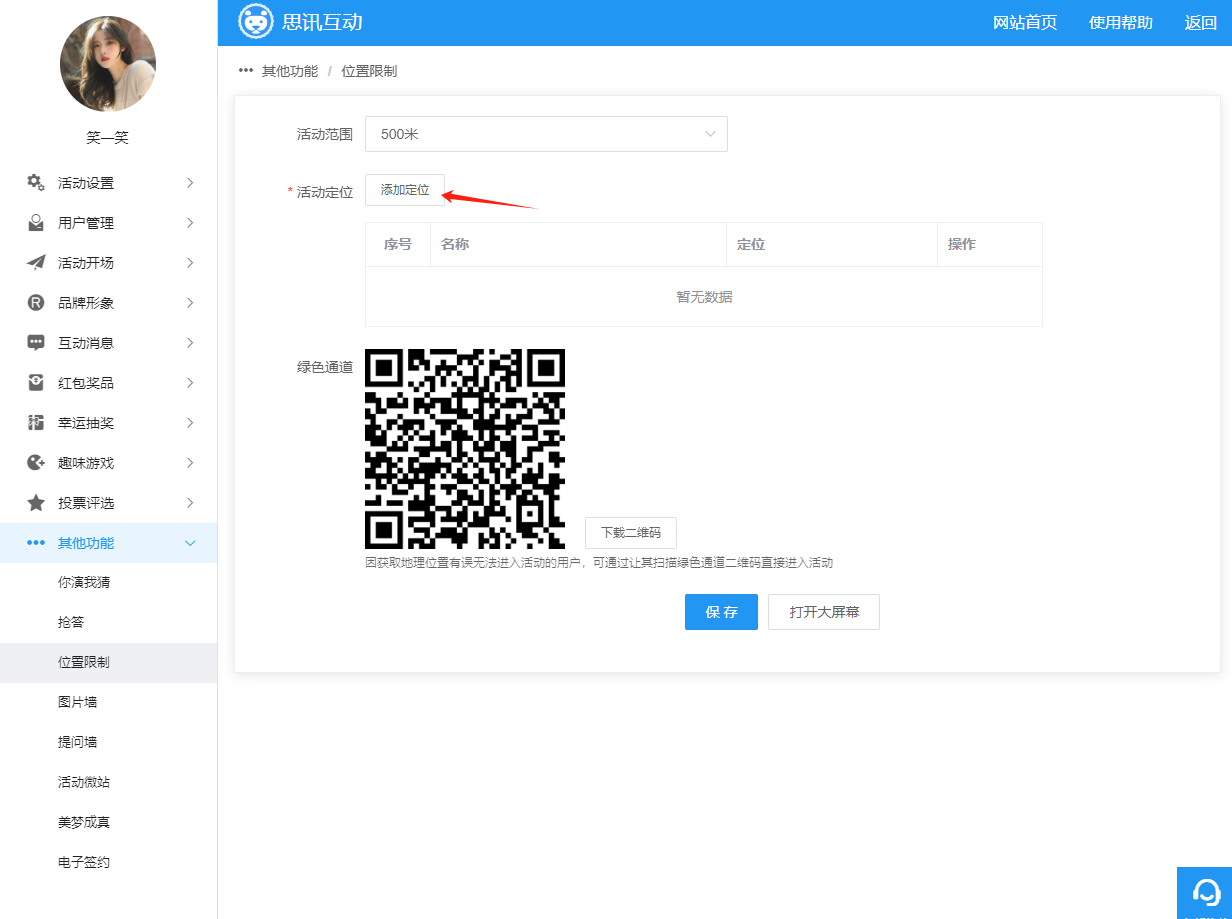Click the breadcrumb three-dots icon
This screenshot has height=919, width=1232.
point(246,71)
